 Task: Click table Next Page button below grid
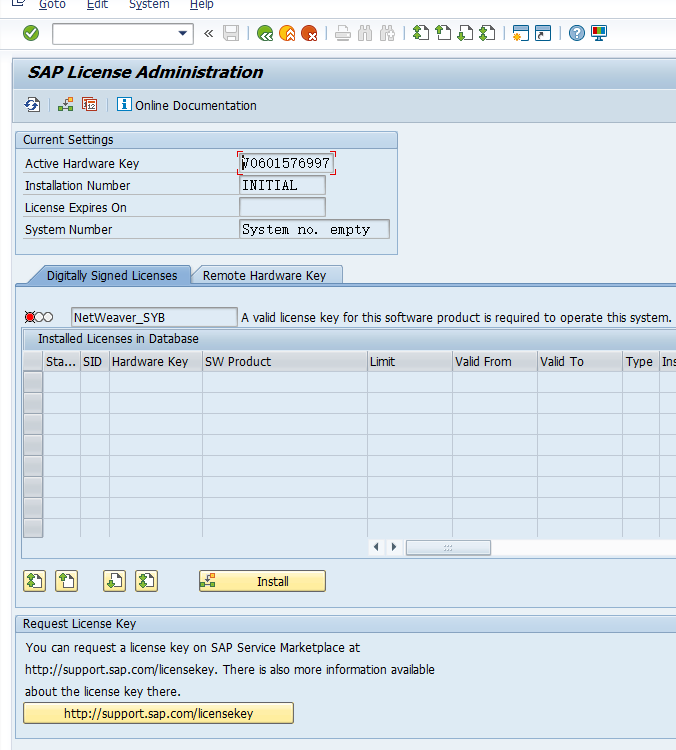[114, 581]
